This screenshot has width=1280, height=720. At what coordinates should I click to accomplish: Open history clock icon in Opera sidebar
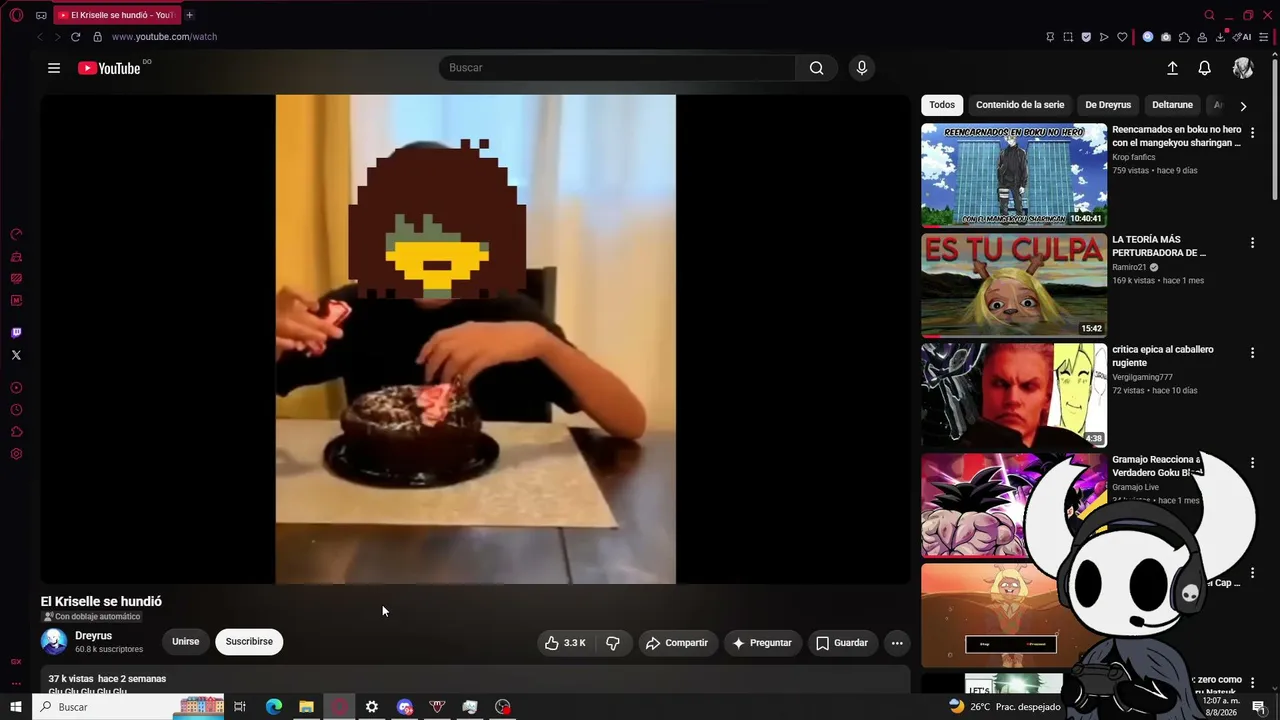click(16, 410)
